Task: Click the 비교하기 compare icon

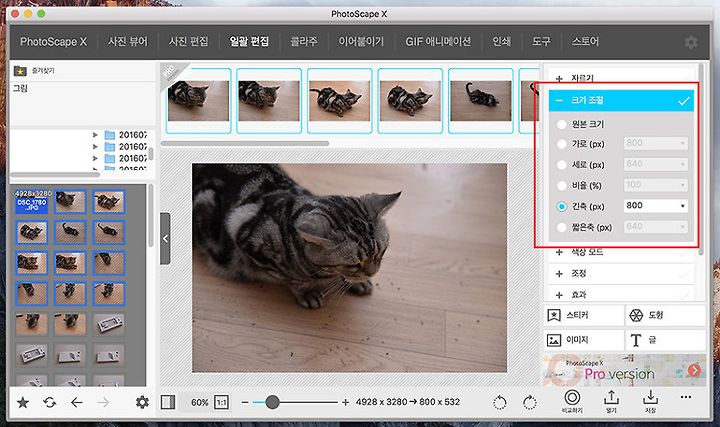Action: [x=572, y=401]
